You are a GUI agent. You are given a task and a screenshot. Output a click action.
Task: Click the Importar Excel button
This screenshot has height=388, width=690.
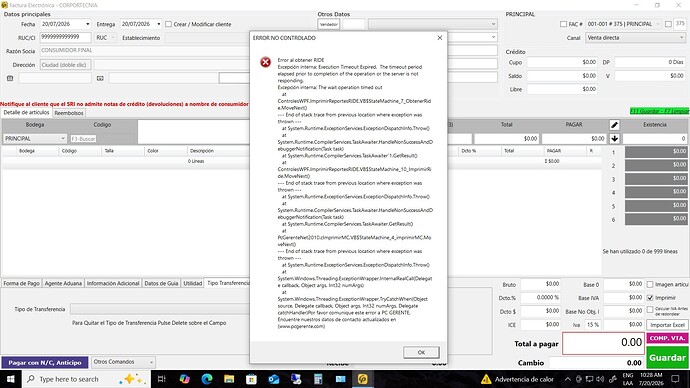pyautogui.click(x=667, y=325)
